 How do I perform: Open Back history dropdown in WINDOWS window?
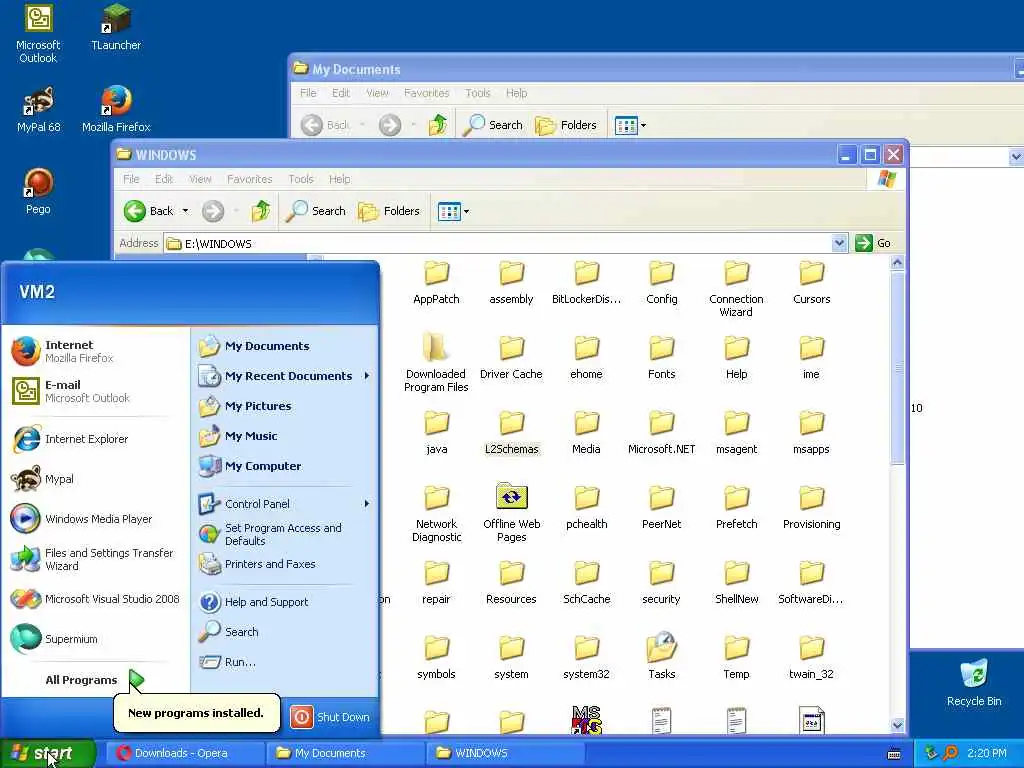coord(185,211)
